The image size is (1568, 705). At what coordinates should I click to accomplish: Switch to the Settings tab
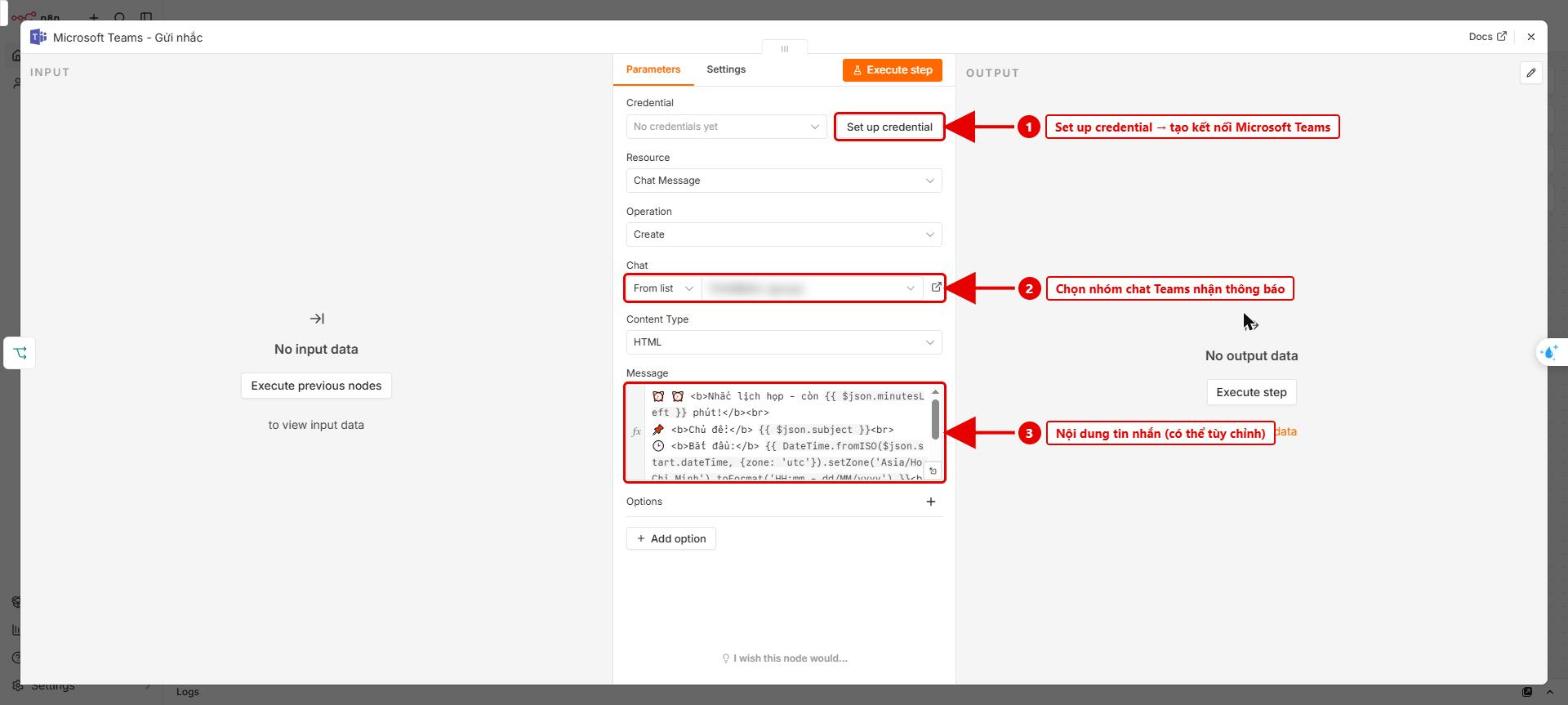click(726, 70)
